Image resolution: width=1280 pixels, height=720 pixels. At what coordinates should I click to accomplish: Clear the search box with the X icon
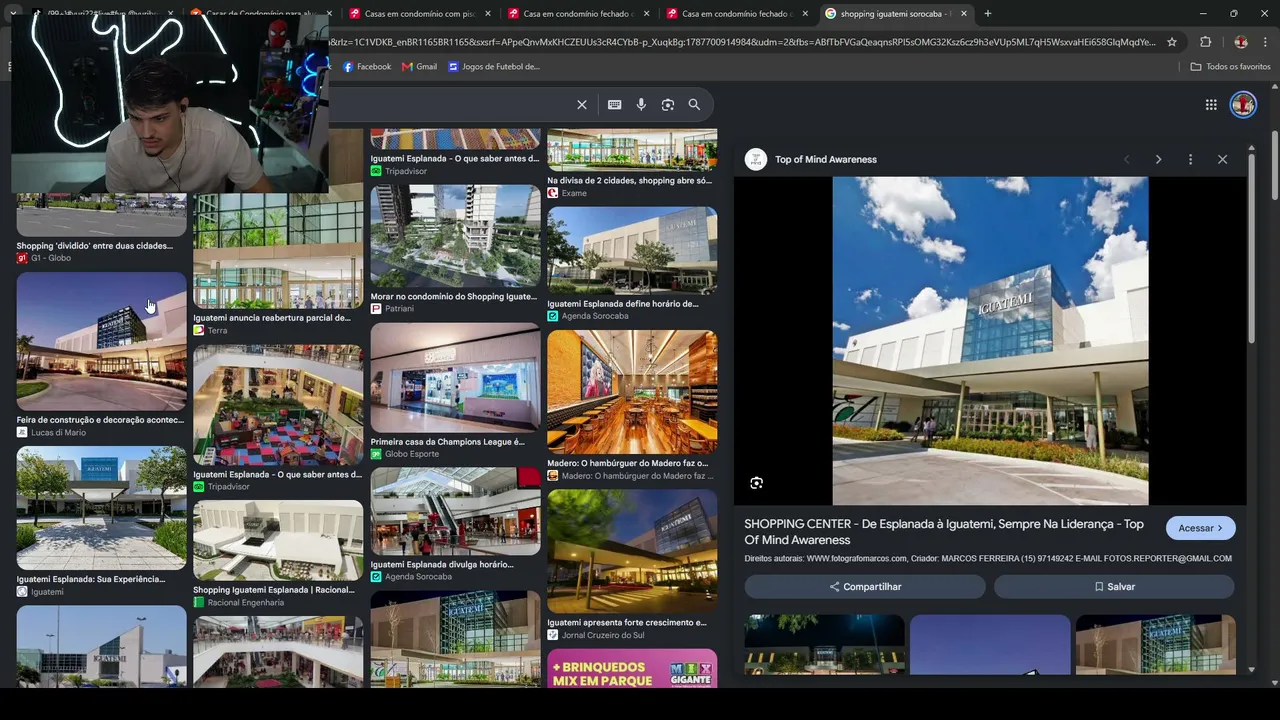point(582,105)
